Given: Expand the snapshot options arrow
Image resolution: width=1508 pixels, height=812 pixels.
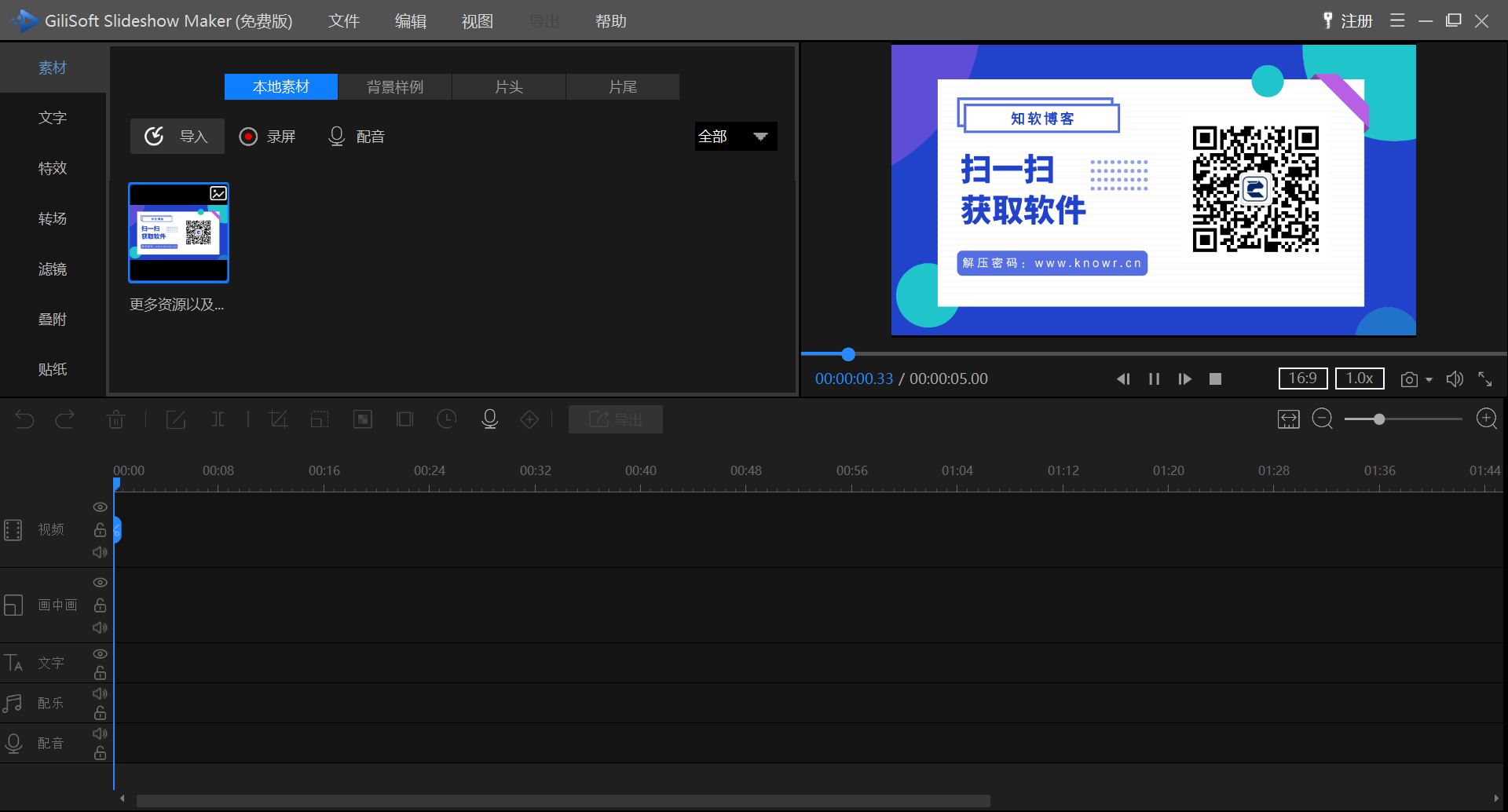Looking at the screenshot, I should 1429,380.
